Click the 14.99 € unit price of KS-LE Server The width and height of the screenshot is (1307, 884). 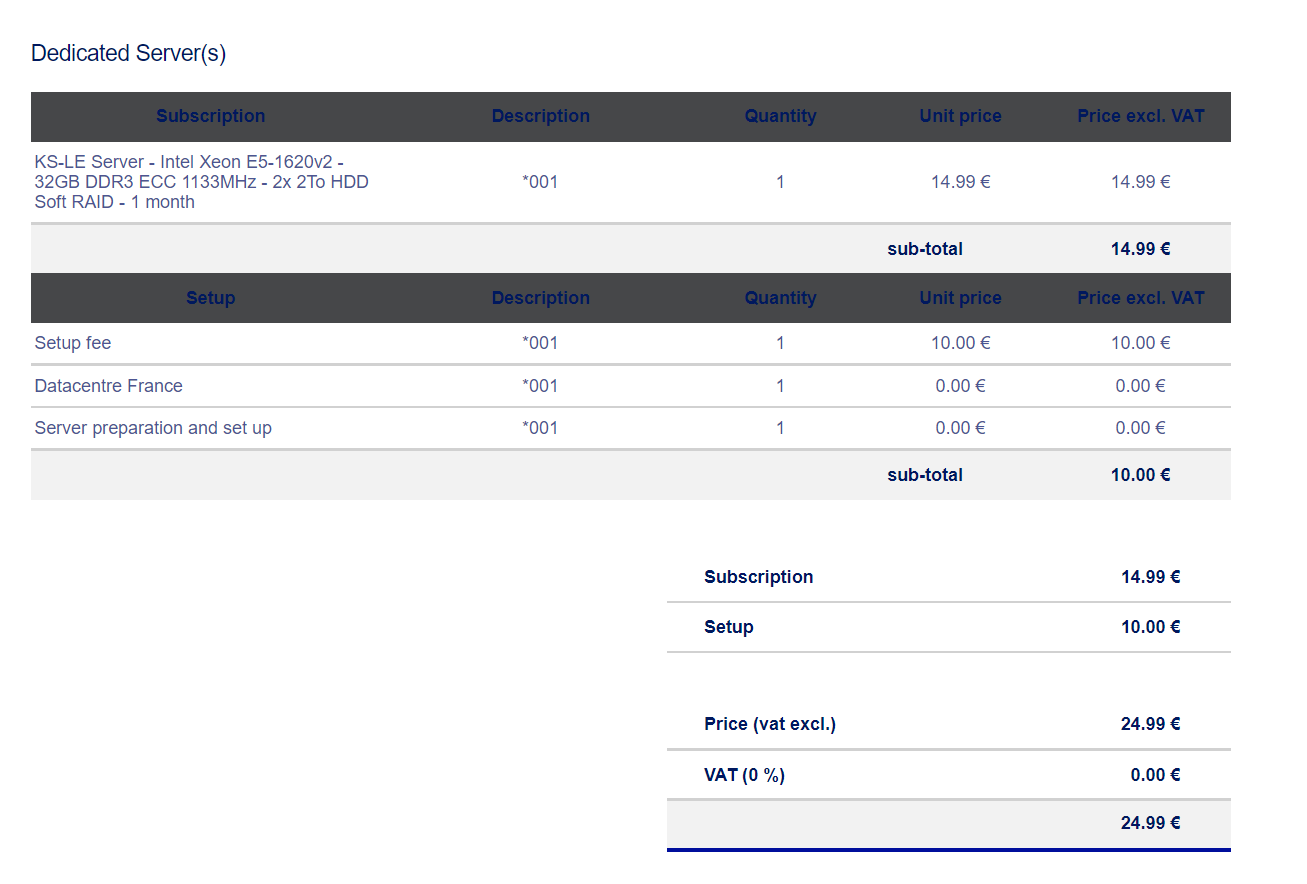pos(961,182)
